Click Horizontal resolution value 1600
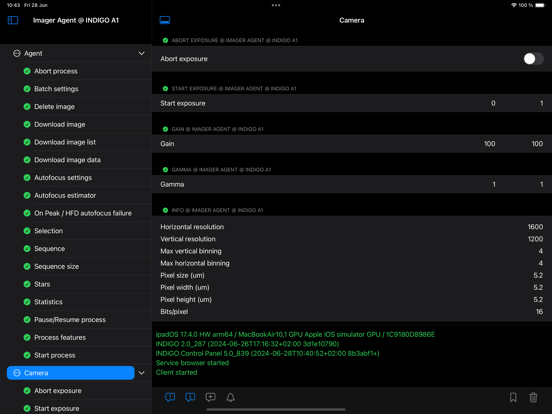552x414 pixels. (x=535, y=227)
